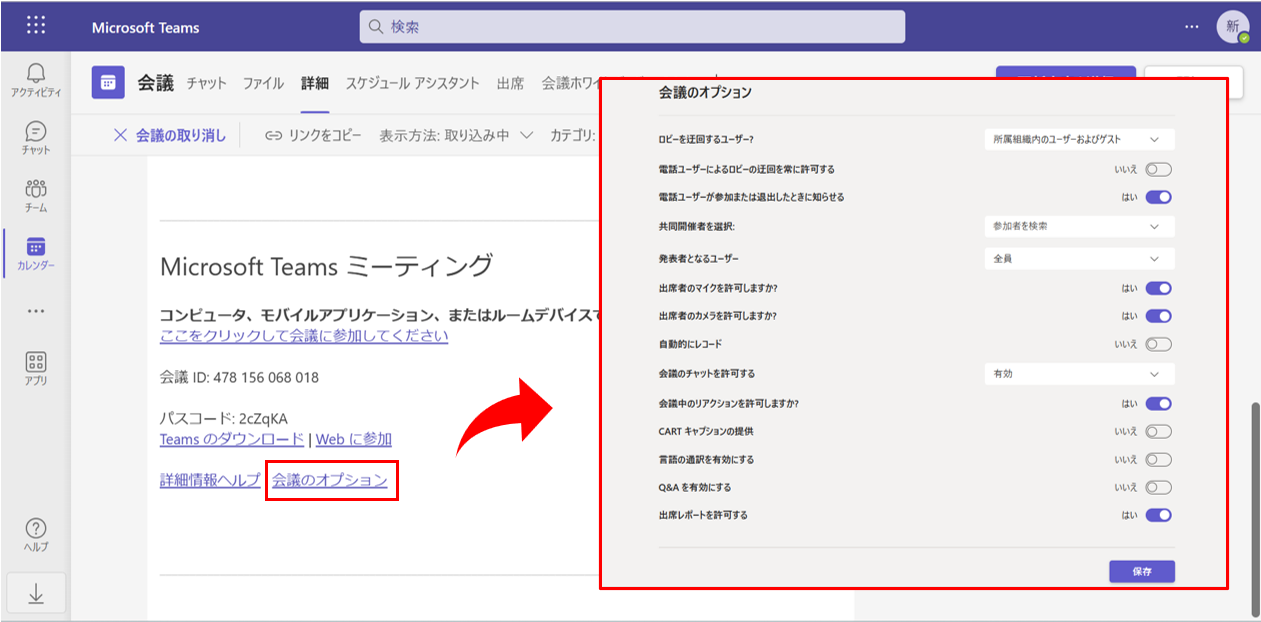This screenshot has width=1261, height=622.
Task: Toggle automatic recording (自動的にレコード)
Action: pyautogui.click(x=1158, y=344)
